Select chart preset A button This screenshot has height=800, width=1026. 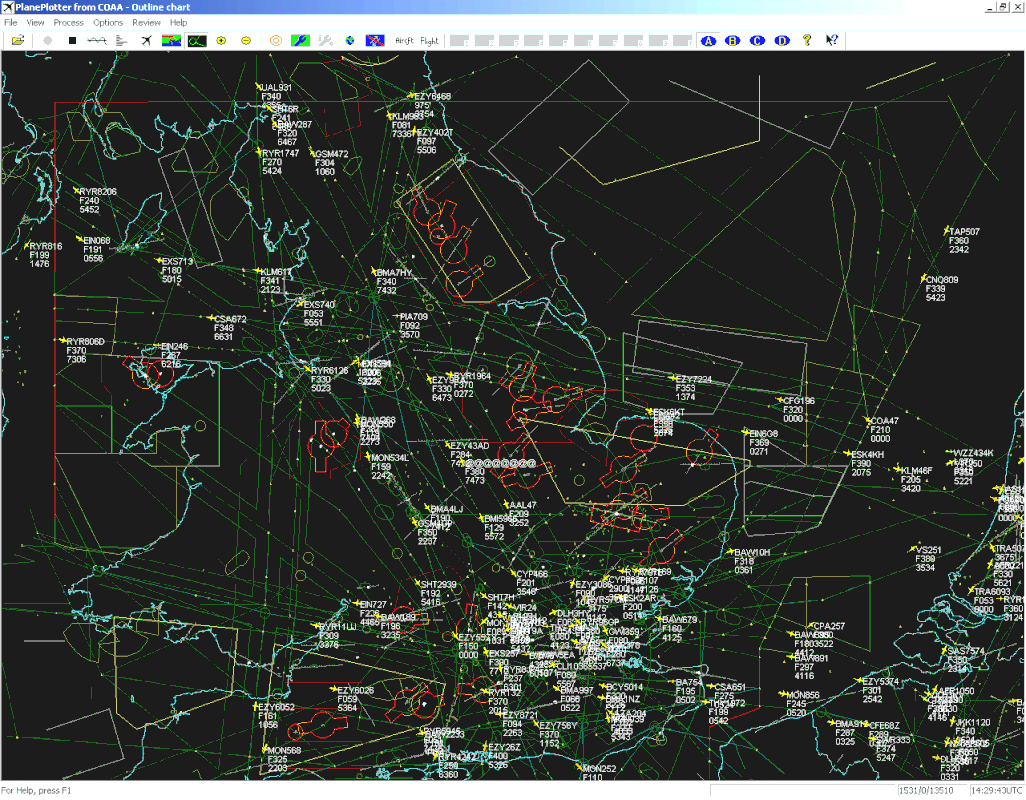coord(708,41)
